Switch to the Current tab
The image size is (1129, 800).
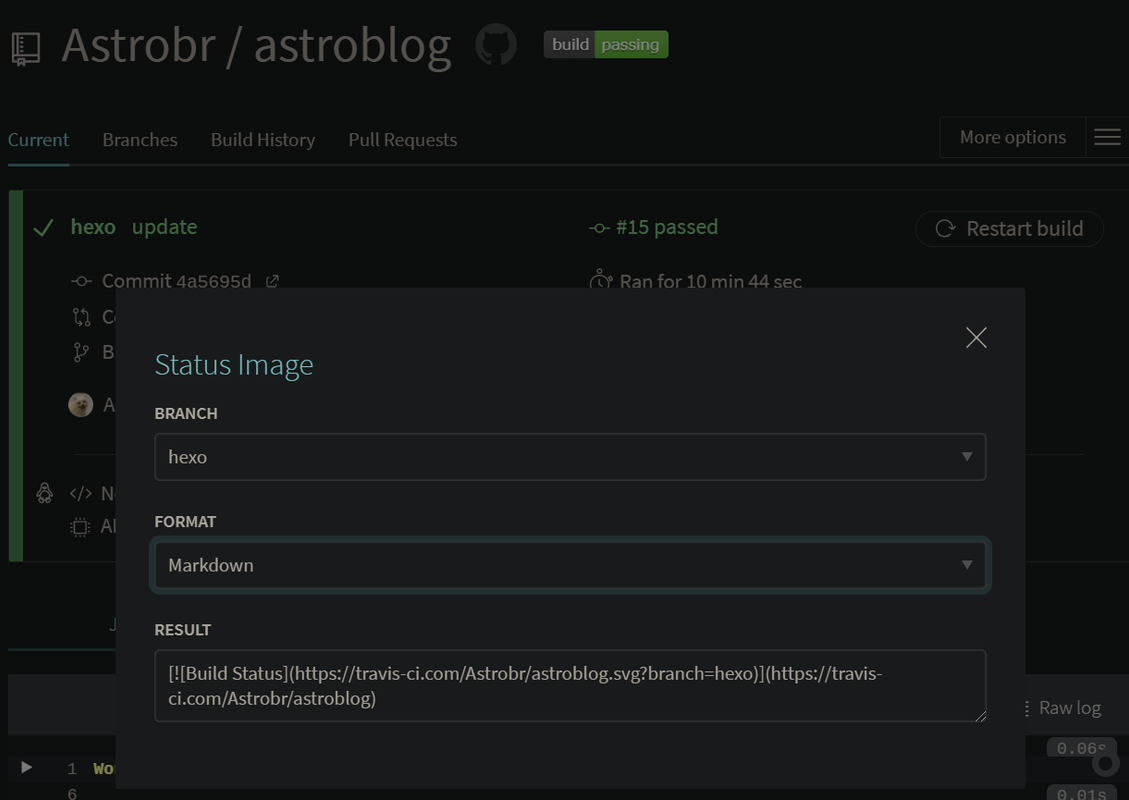click(38, 140)
